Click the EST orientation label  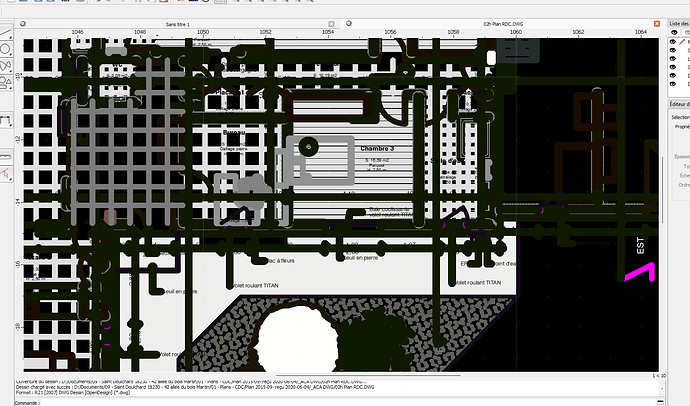[x=640, y=245]
